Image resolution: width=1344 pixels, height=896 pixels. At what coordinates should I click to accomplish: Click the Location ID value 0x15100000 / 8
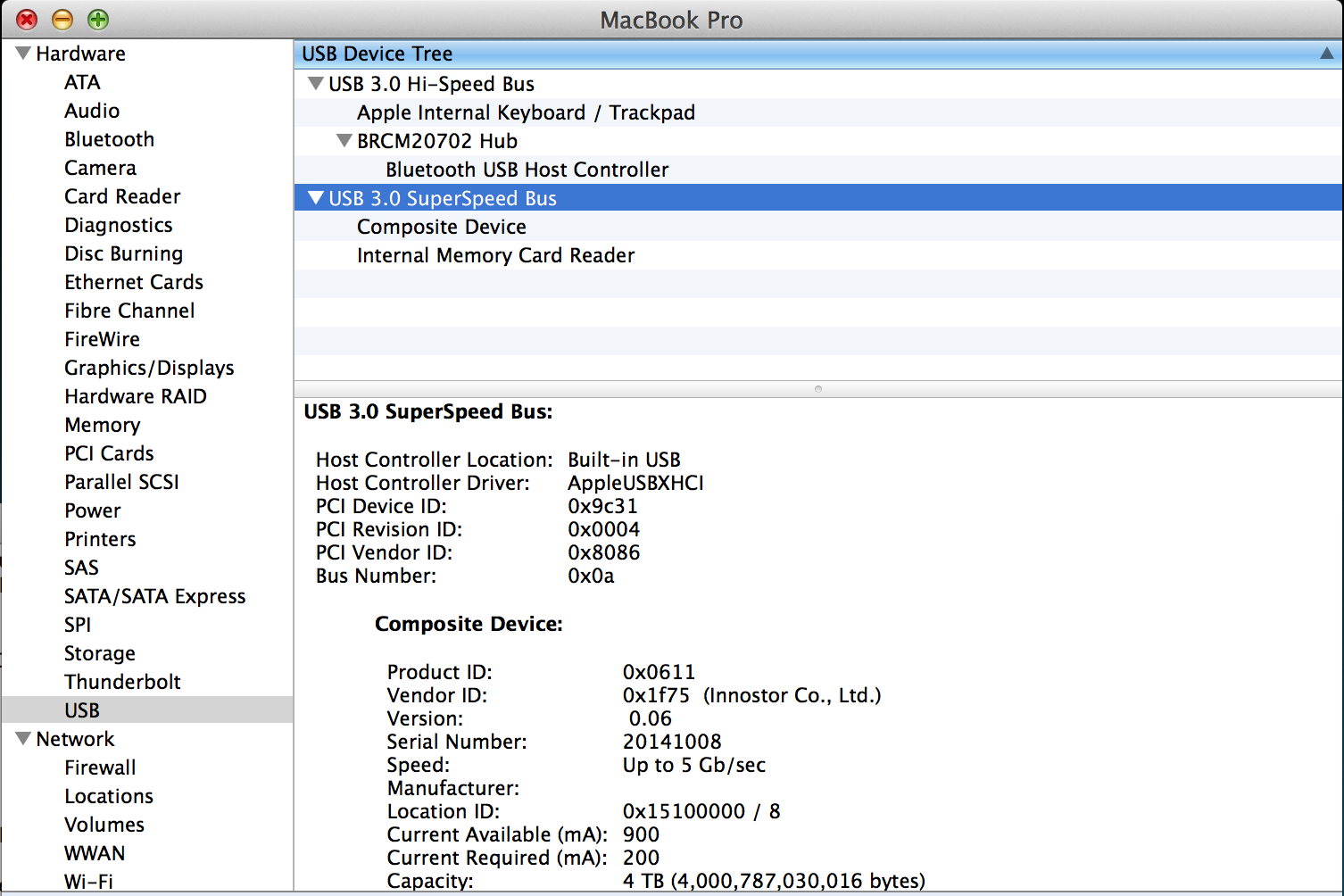point(701,811)
